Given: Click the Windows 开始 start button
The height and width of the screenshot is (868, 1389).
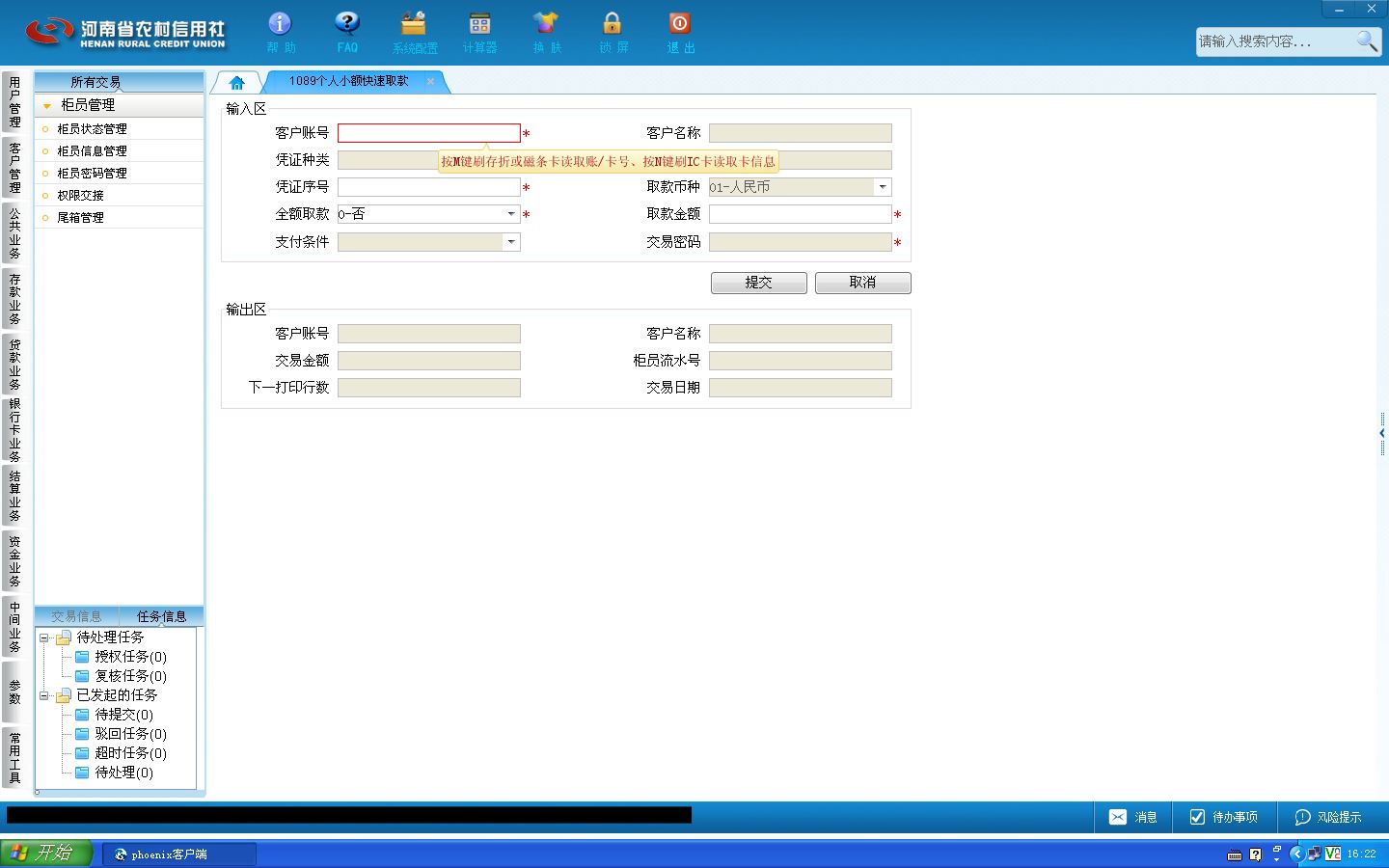Looking at the screenshot, I should tap(46, 854).
